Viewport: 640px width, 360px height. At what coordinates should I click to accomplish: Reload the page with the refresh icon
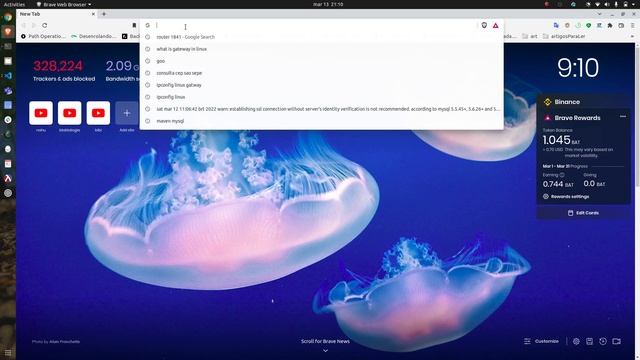pos(44,25)
